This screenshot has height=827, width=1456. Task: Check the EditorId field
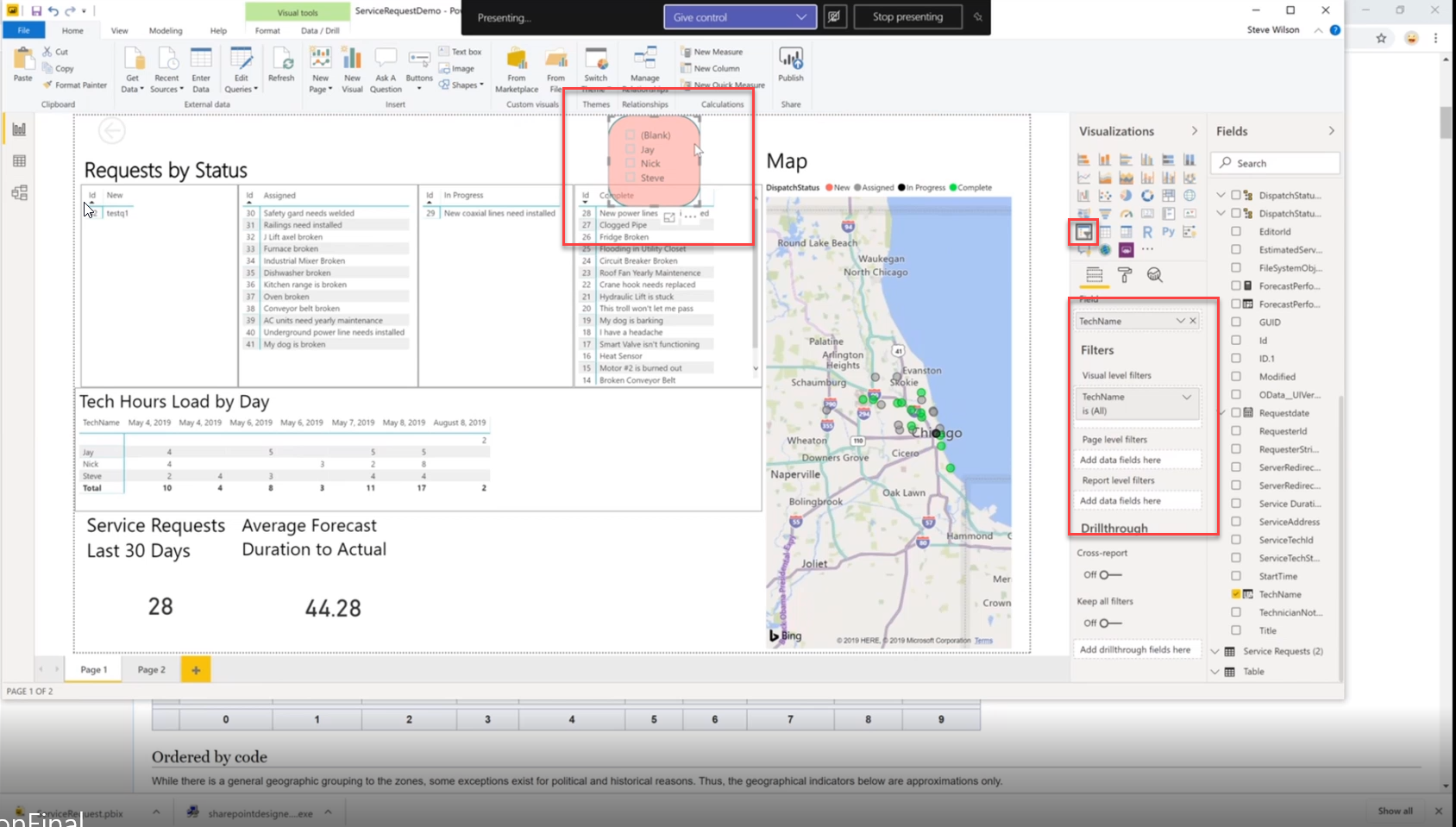[1236, 231]
